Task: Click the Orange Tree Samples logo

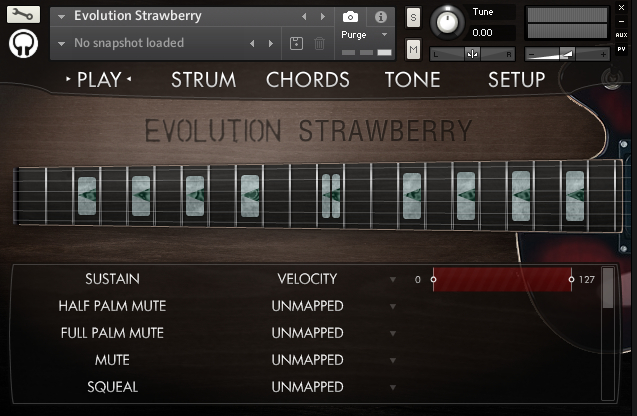Action: pyautogui.click(x=23, y=43)
